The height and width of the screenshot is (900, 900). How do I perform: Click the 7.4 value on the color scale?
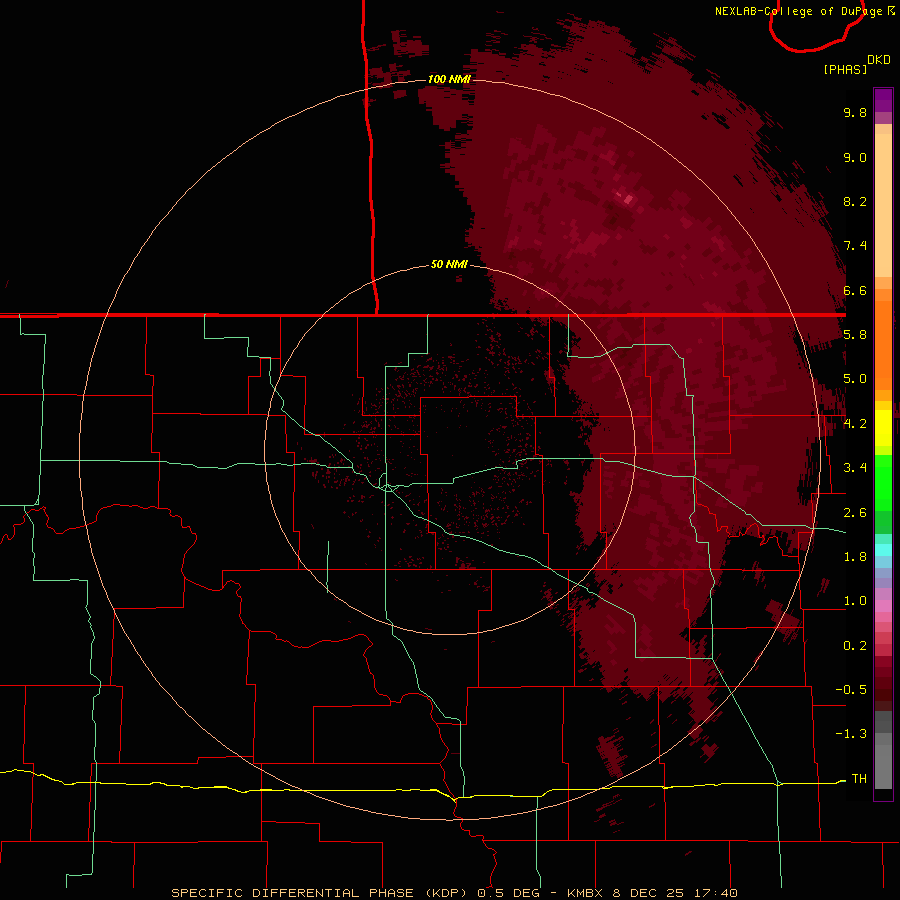coord(855,246)
